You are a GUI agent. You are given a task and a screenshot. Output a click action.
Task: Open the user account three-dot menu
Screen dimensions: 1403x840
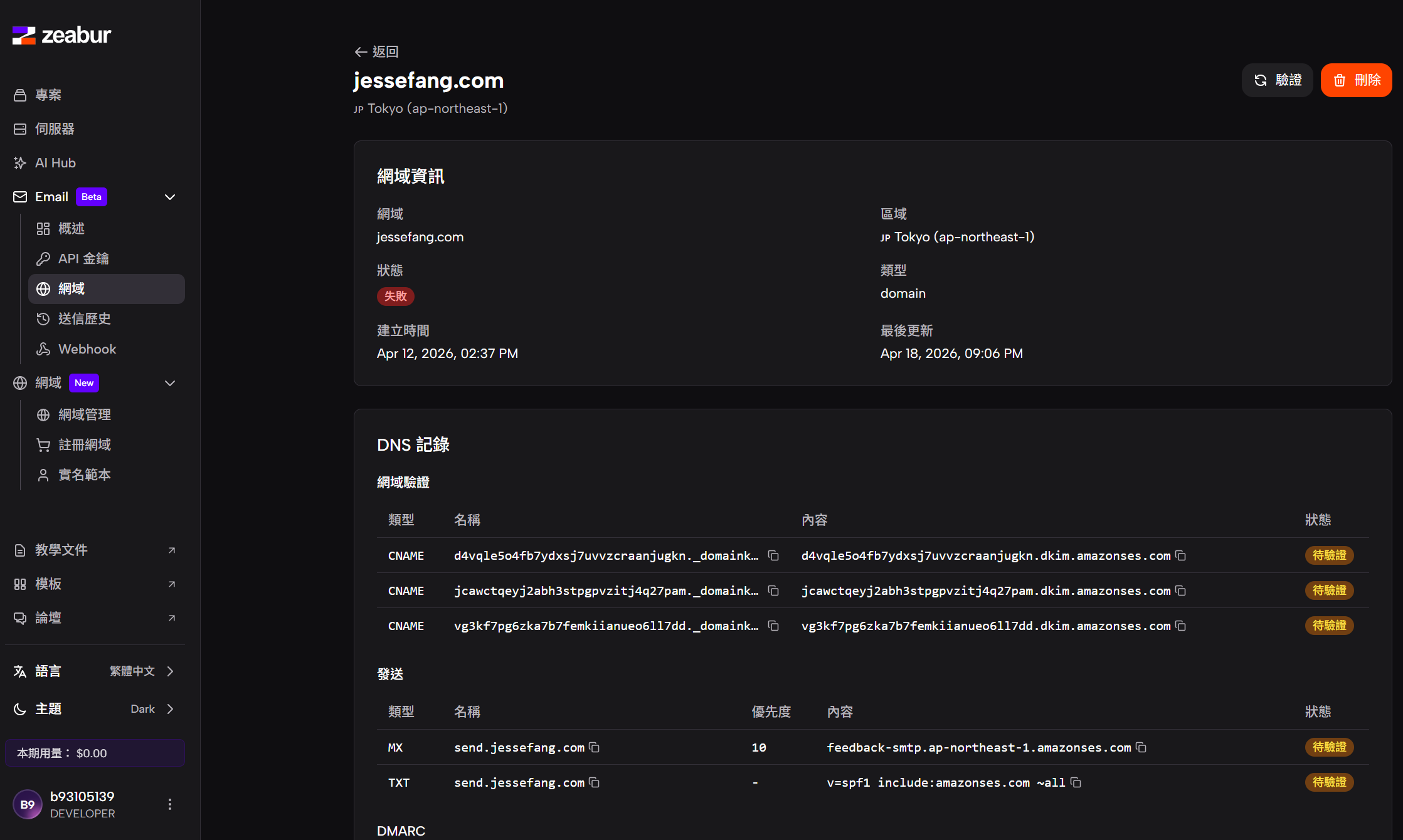169,804
